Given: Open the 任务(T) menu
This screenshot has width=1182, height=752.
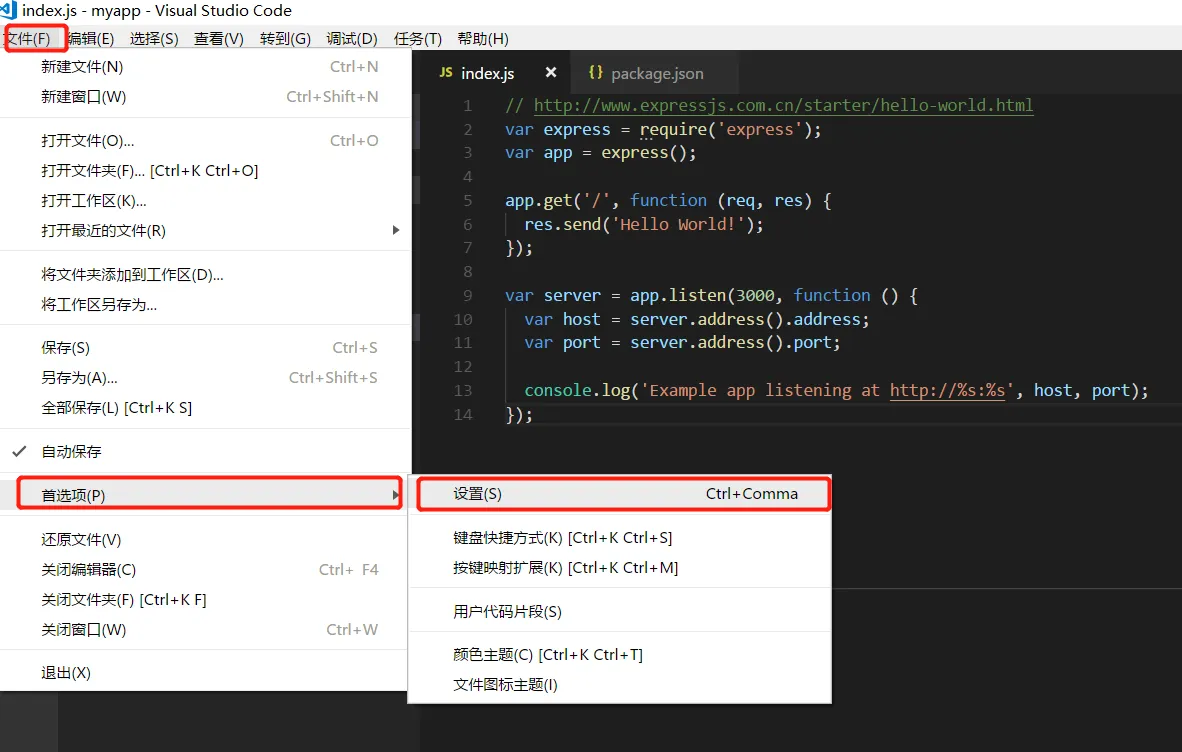Looking at the screenshot, I should (x=418, y=38).
